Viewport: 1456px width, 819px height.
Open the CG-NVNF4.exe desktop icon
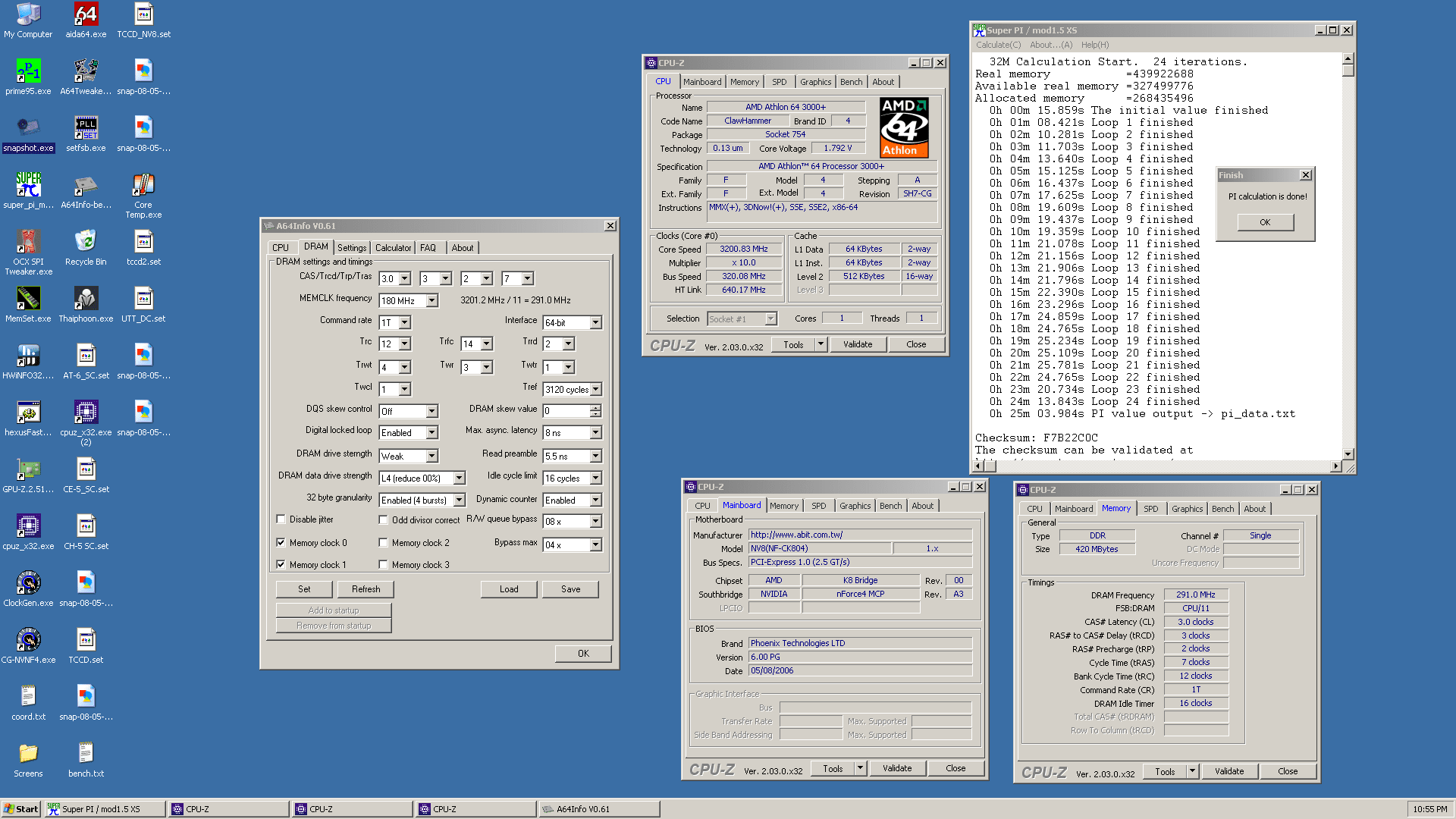pos(28,646)
